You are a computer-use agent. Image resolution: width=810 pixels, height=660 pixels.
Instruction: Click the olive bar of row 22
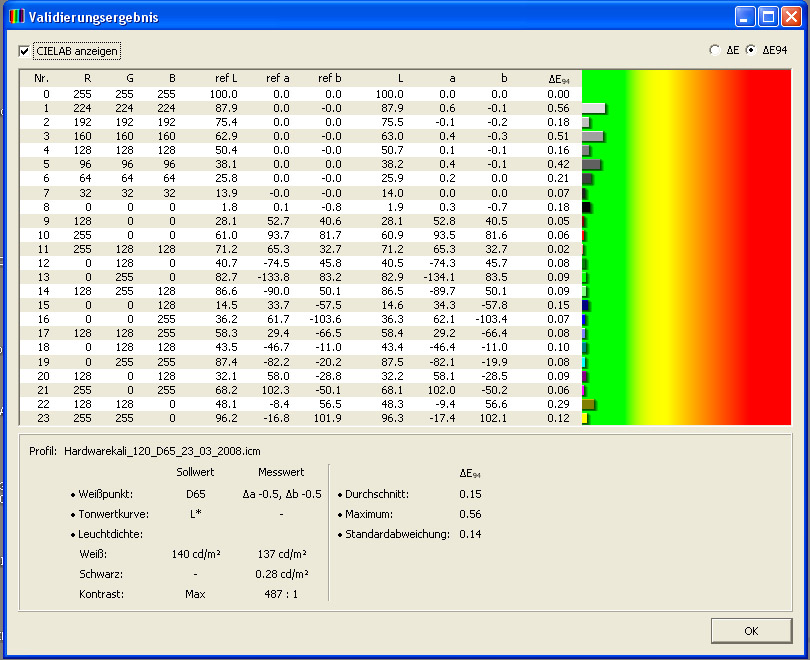(588, 404)
